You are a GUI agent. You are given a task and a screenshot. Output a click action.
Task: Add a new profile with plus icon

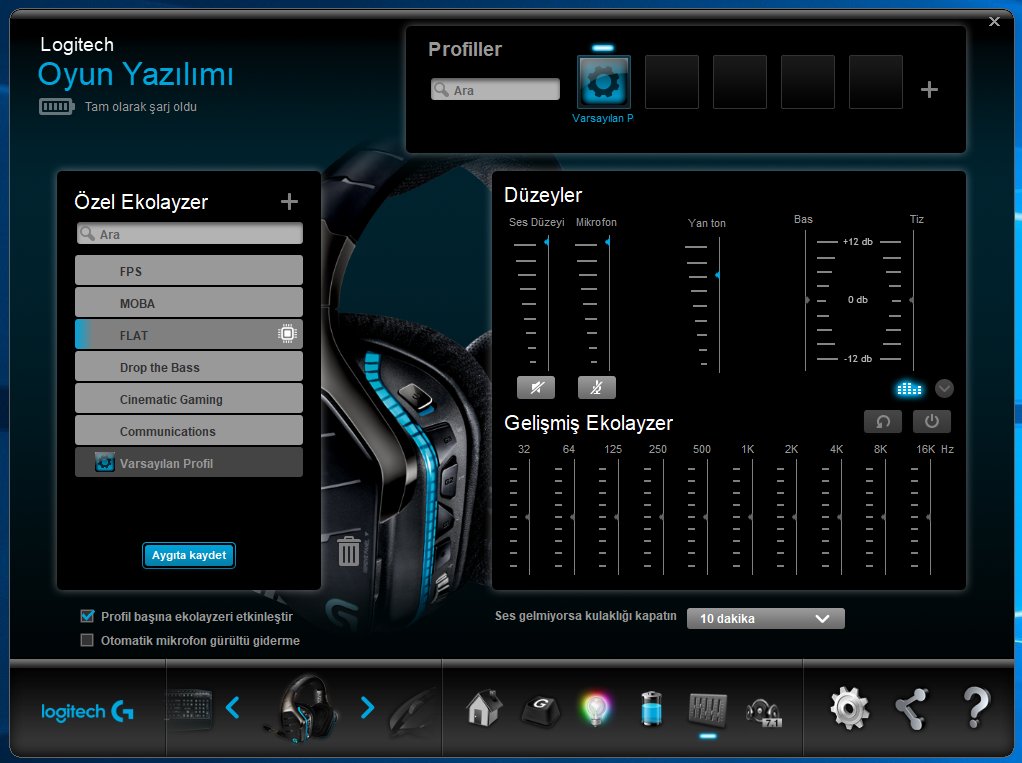point(929,89)
